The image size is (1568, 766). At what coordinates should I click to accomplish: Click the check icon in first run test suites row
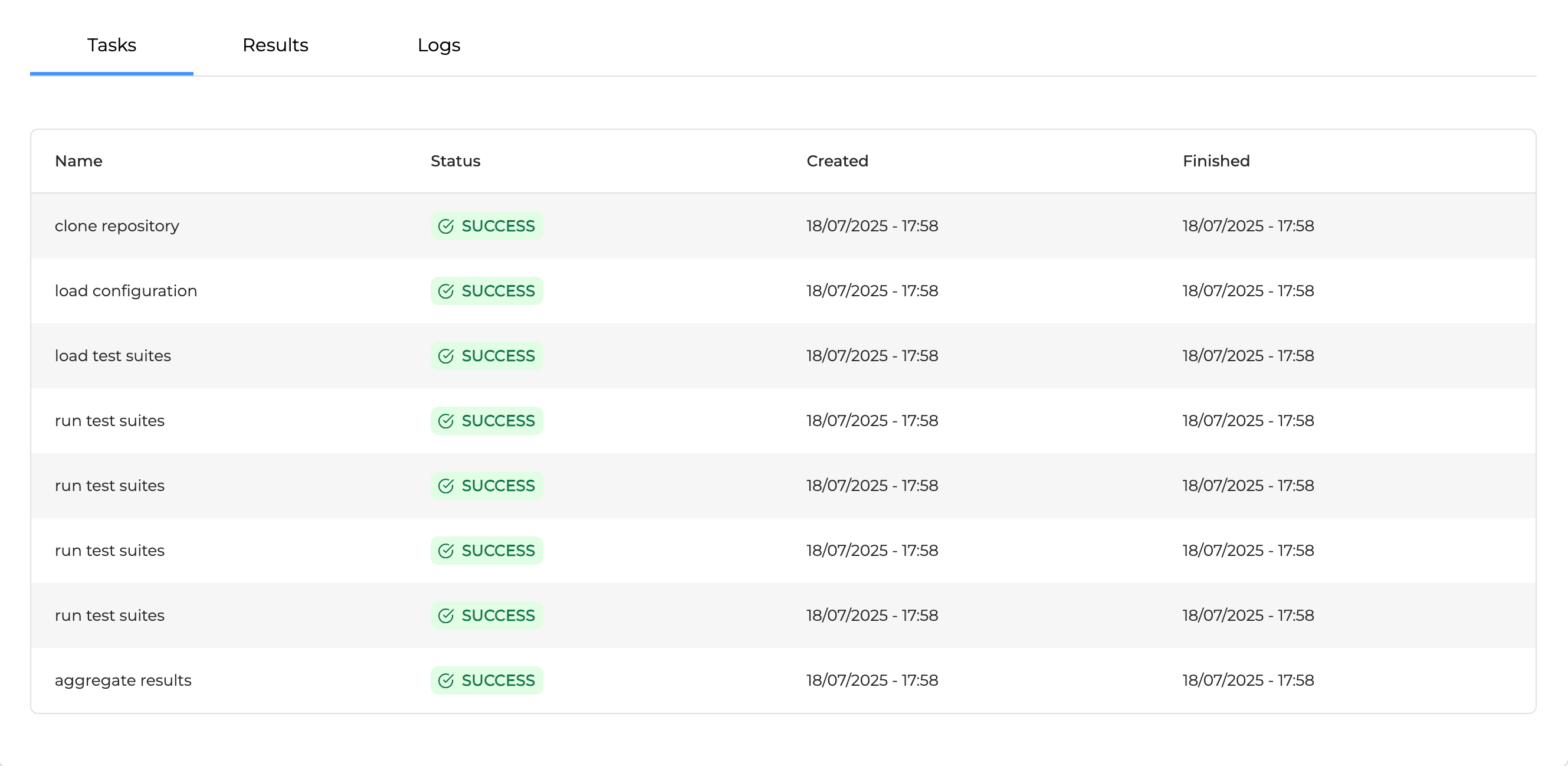445,421
